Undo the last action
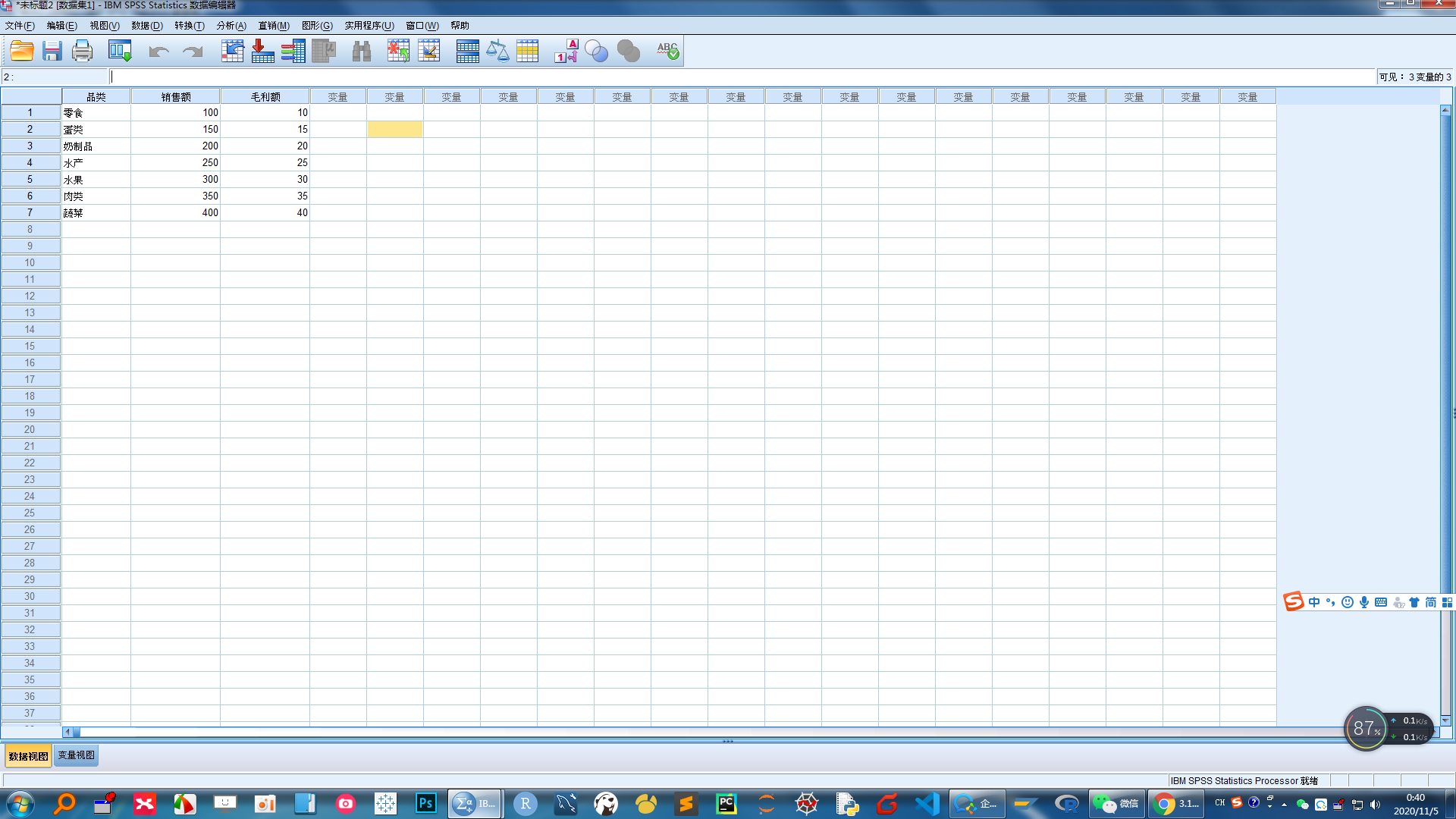This screenshot has height=819, width=1456. coord(158,52)
